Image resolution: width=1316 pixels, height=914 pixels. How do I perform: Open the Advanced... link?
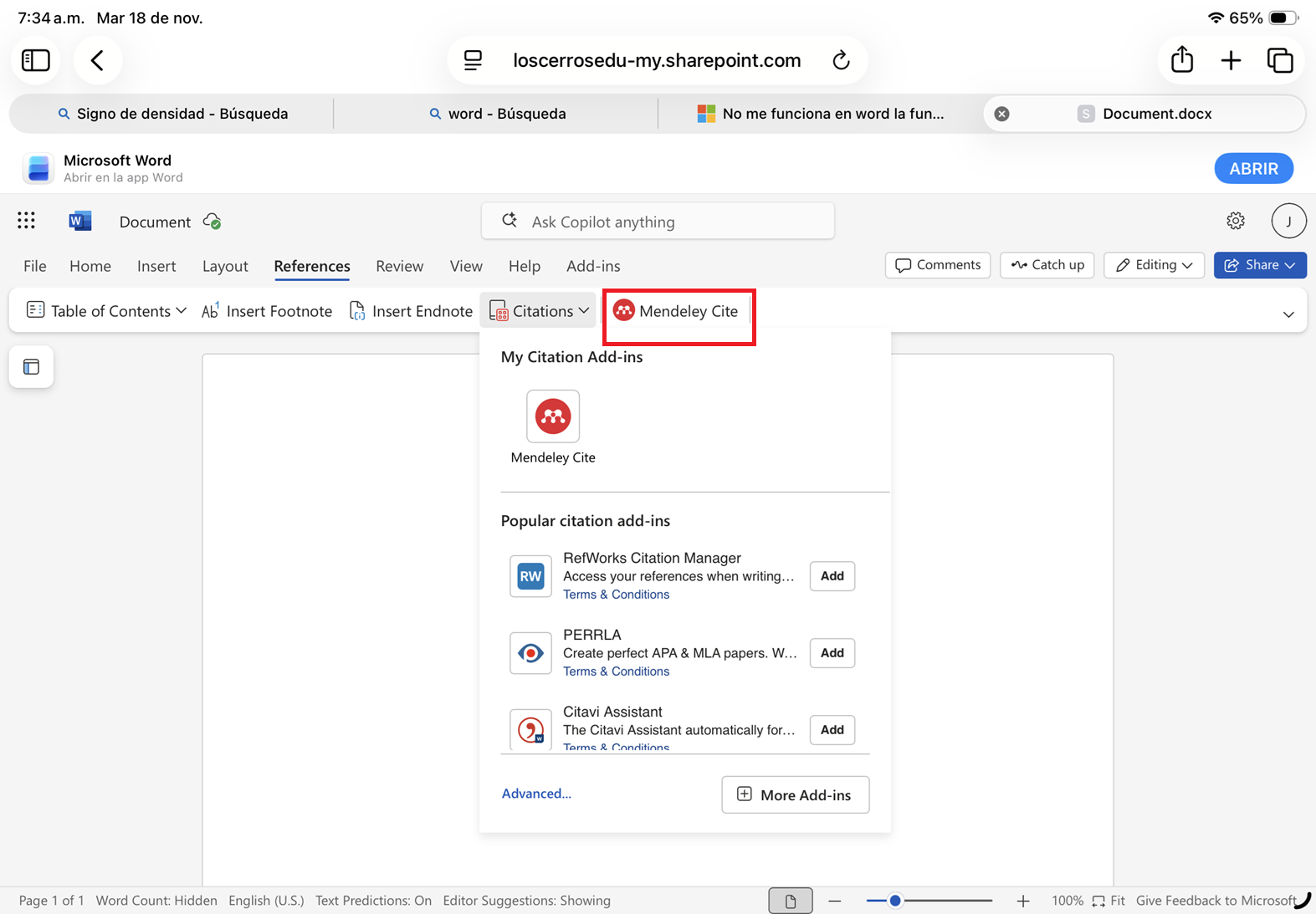(536, 794)
